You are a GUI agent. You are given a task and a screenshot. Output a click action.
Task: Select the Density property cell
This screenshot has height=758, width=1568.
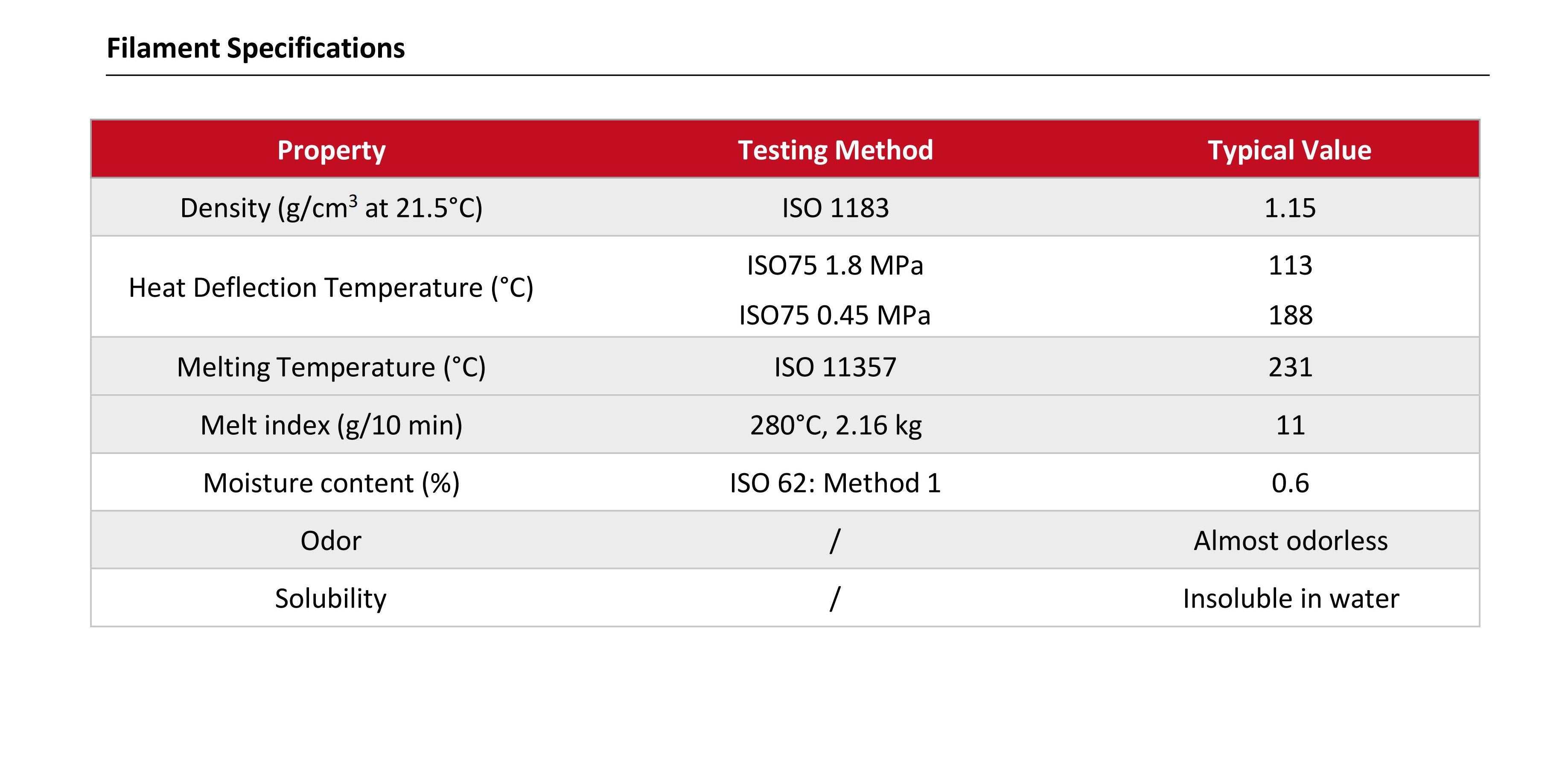pos(331,208)
